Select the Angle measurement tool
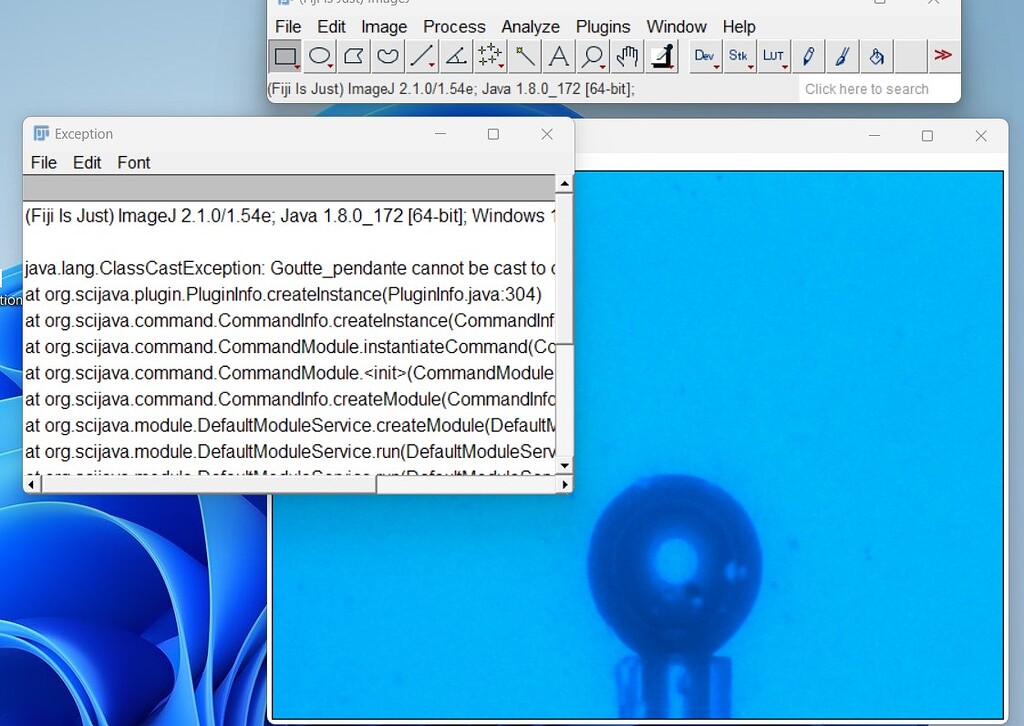 455,56
